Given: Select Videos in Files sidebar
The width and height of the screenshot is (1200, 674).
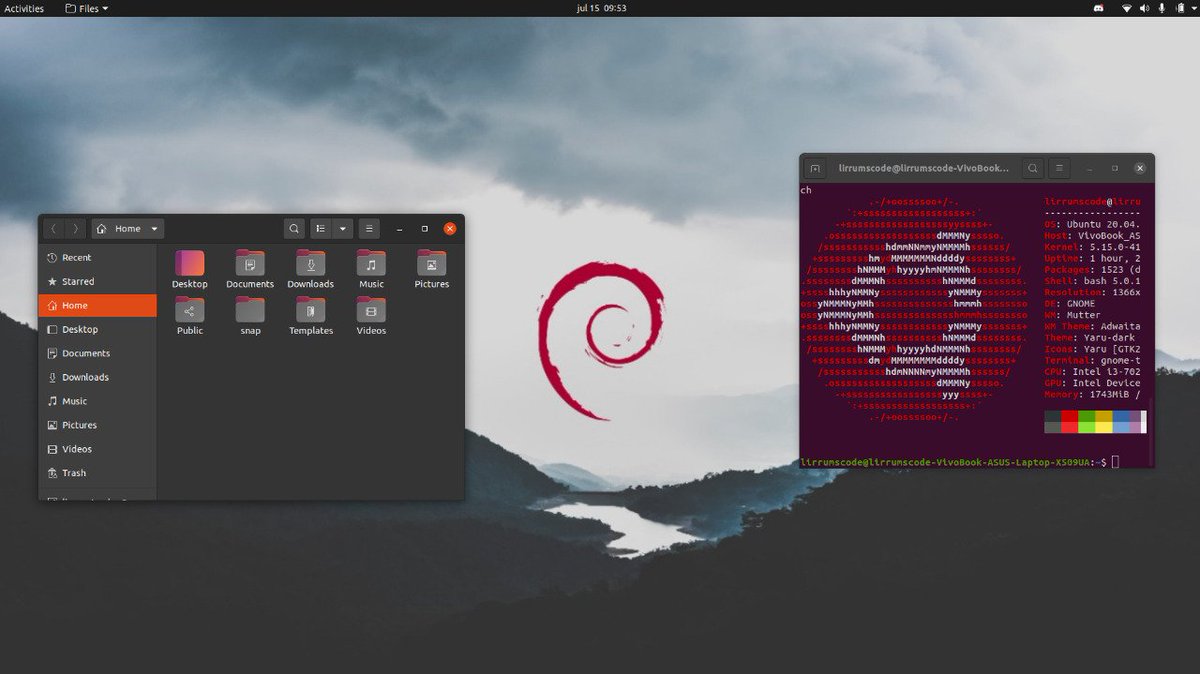Looking at the screenshot, I should 97,449.
